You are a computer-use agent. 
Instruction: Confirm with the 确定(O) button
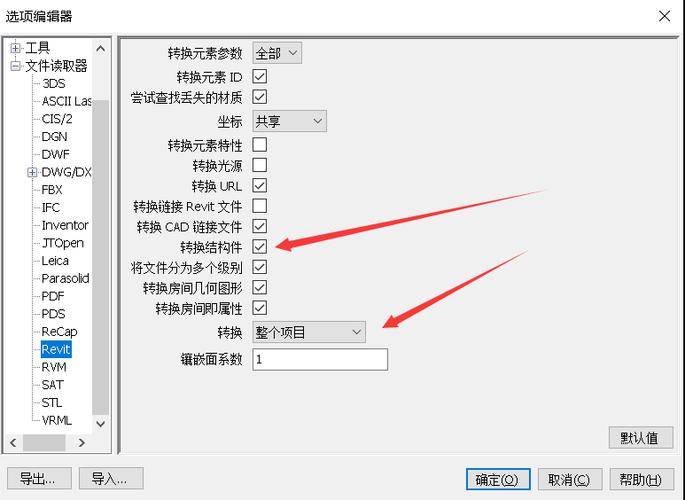click(498, 479)
